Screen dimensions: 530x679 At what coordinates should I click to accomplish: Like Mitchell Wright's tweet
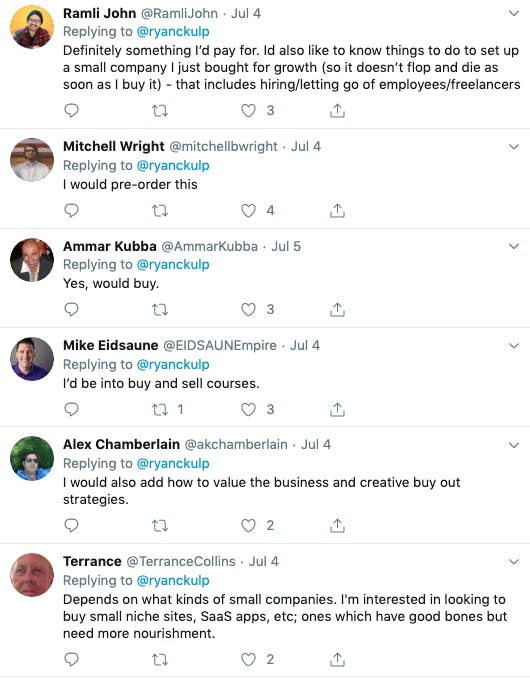pos(248,210)
